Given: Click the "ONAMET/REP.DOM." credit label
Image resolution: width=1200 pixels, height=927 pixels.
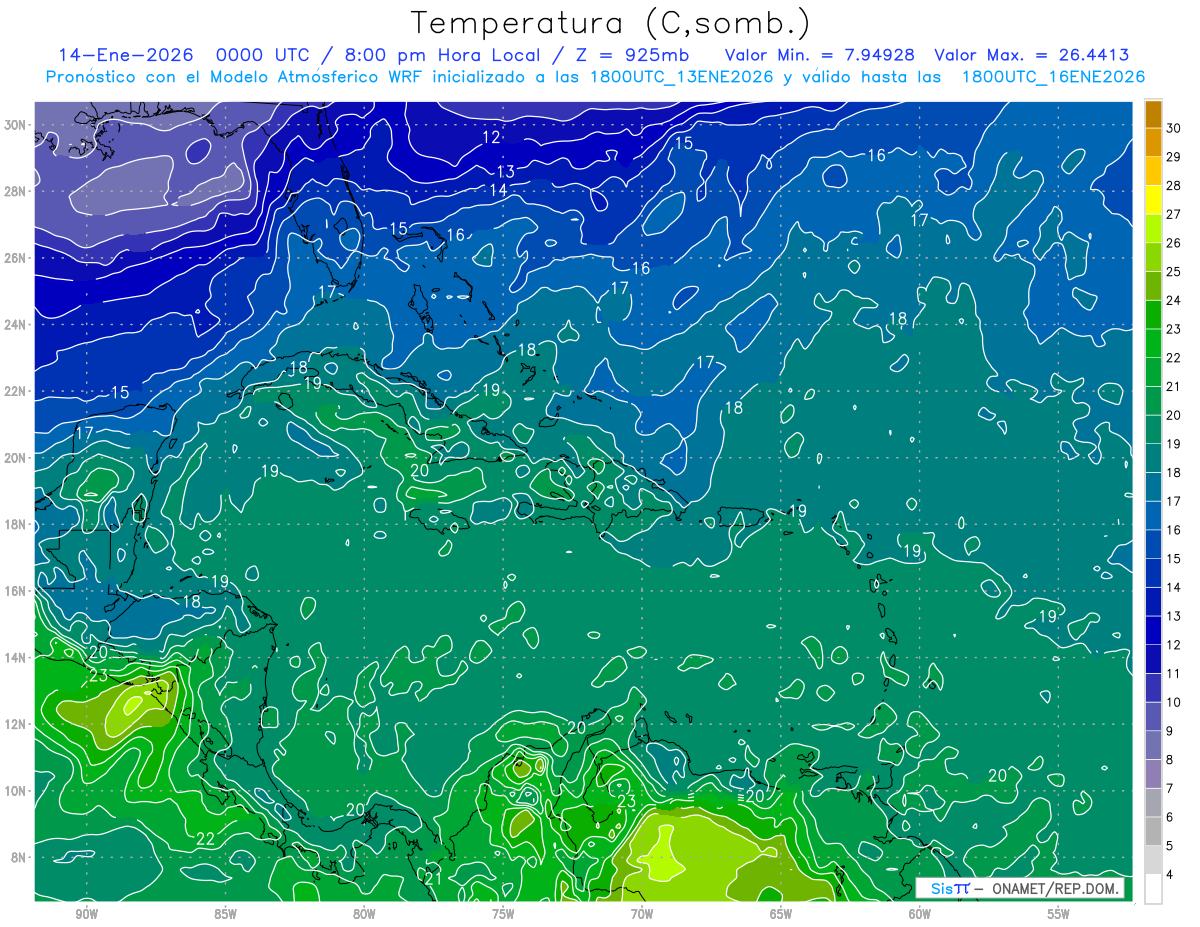Looking at the screenshot, I should click(x=1054, y=889).
